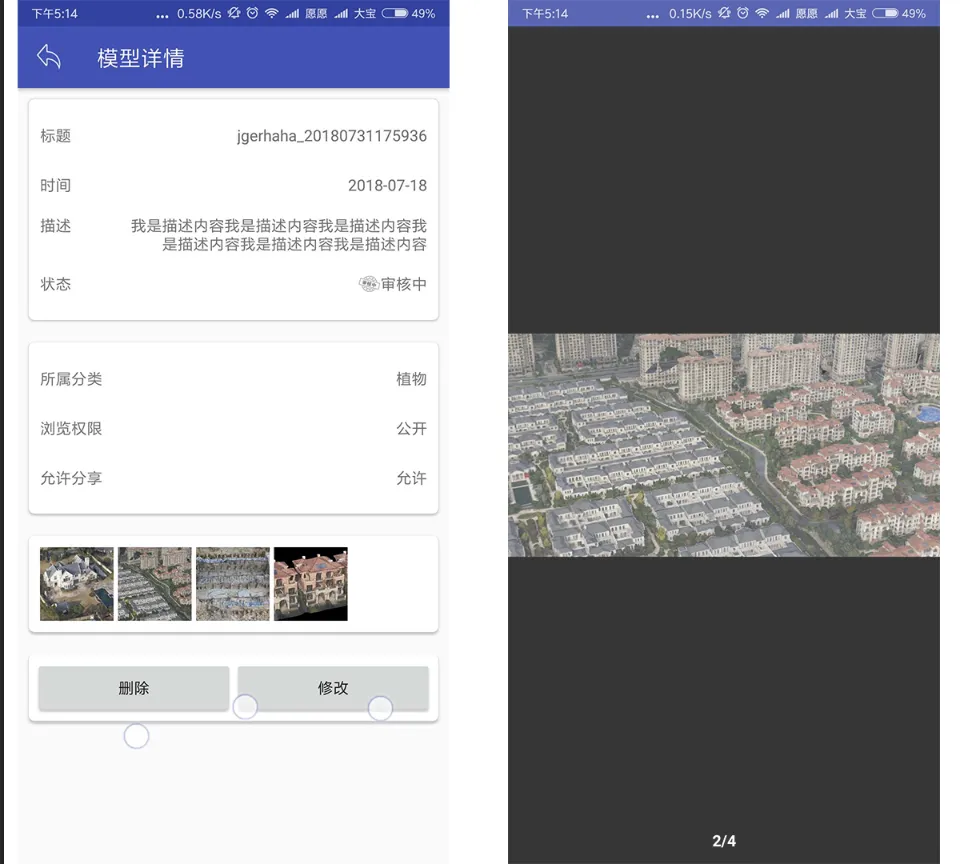Click the 删除 delete button
Screen dimensions: 974x864
pos(134,688)
